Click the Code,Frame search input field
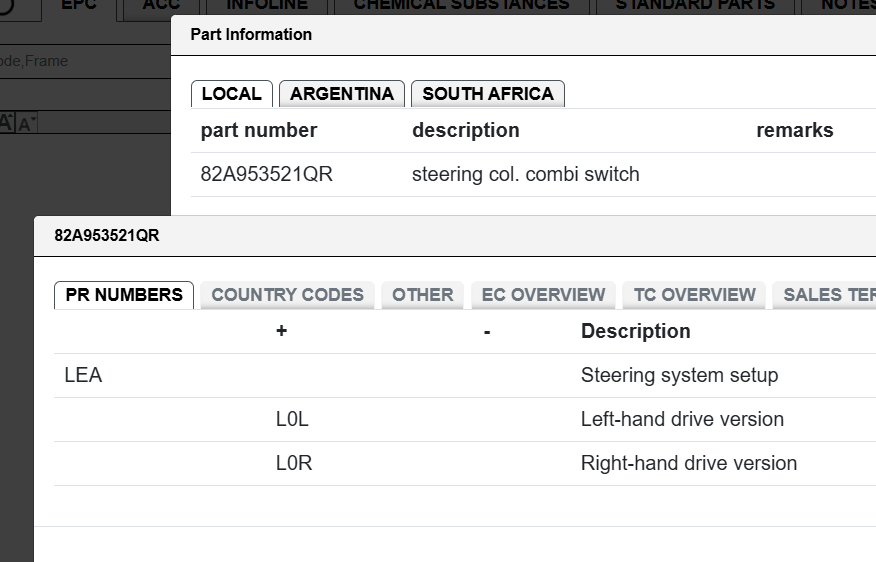 [x=85, y=61]
